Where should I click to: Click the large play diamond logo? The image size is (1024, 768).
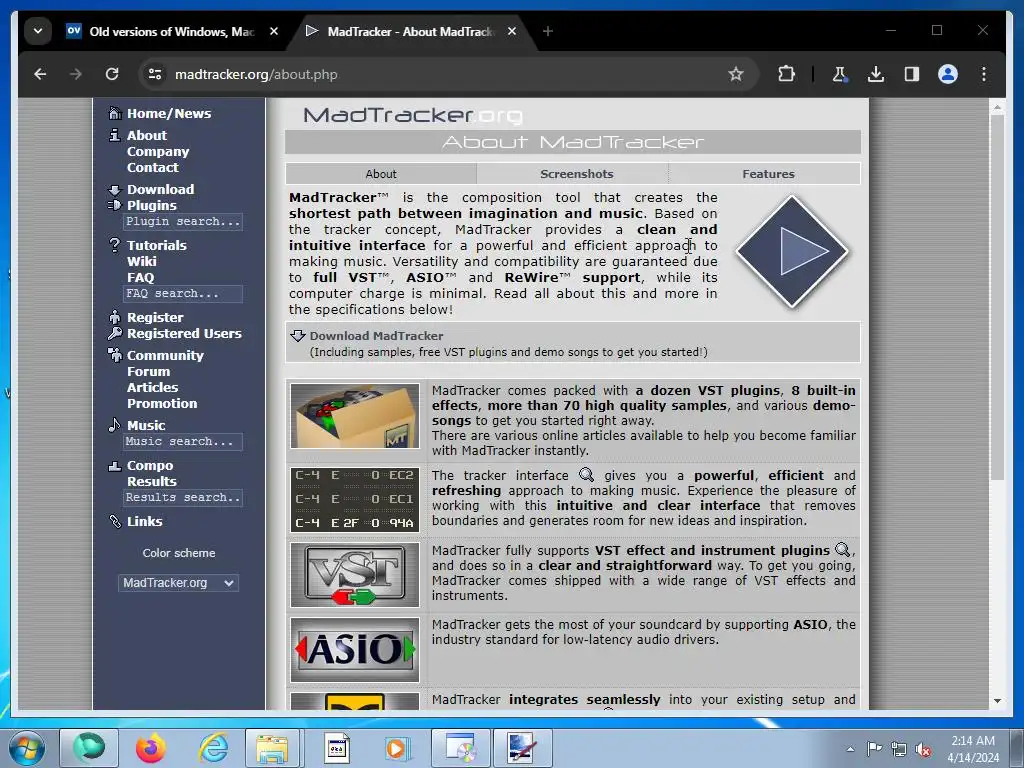792,251
